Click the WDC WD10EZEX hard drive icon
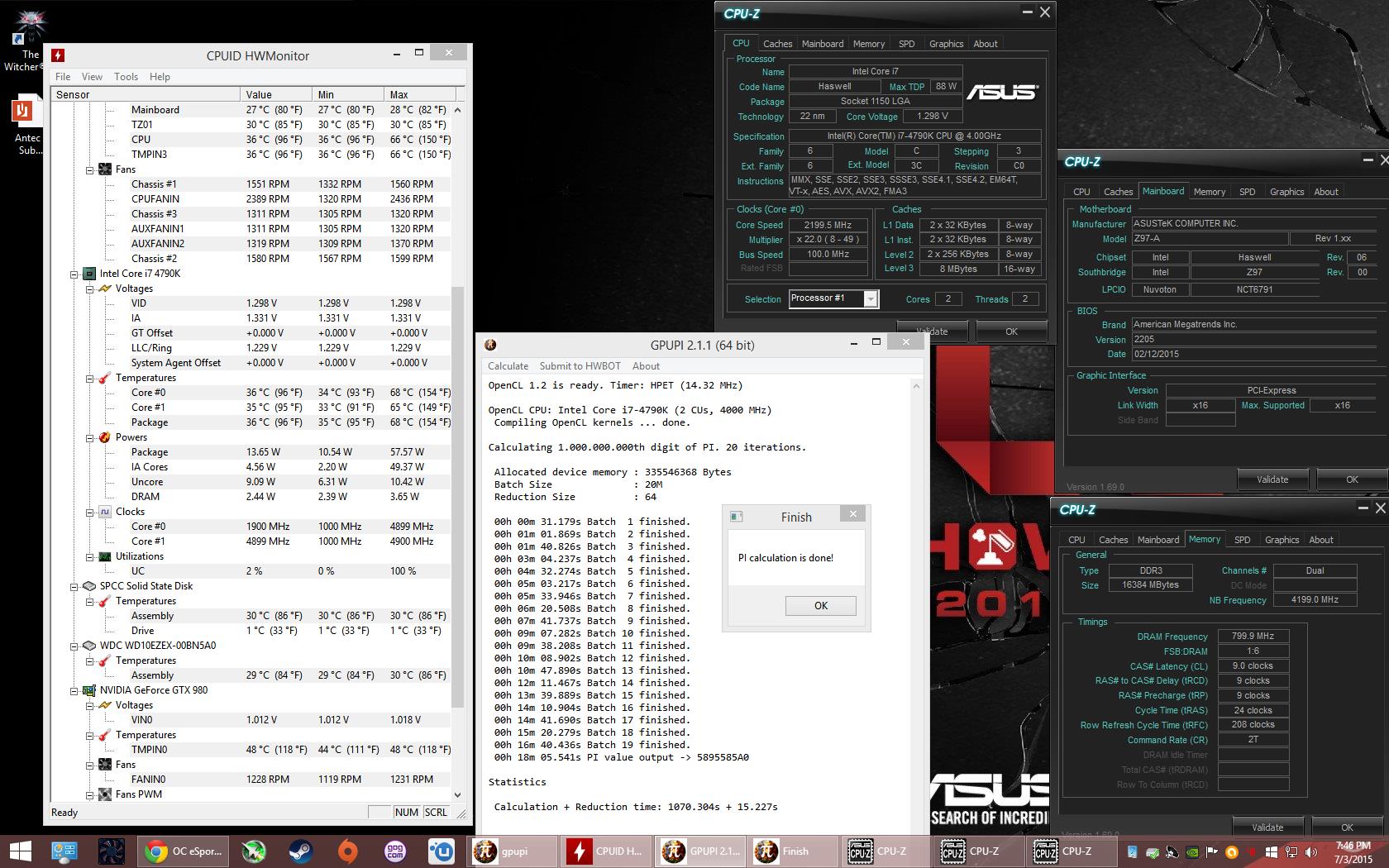Image resolution: width=1389 pixels, height=868 pixels. 89,646
